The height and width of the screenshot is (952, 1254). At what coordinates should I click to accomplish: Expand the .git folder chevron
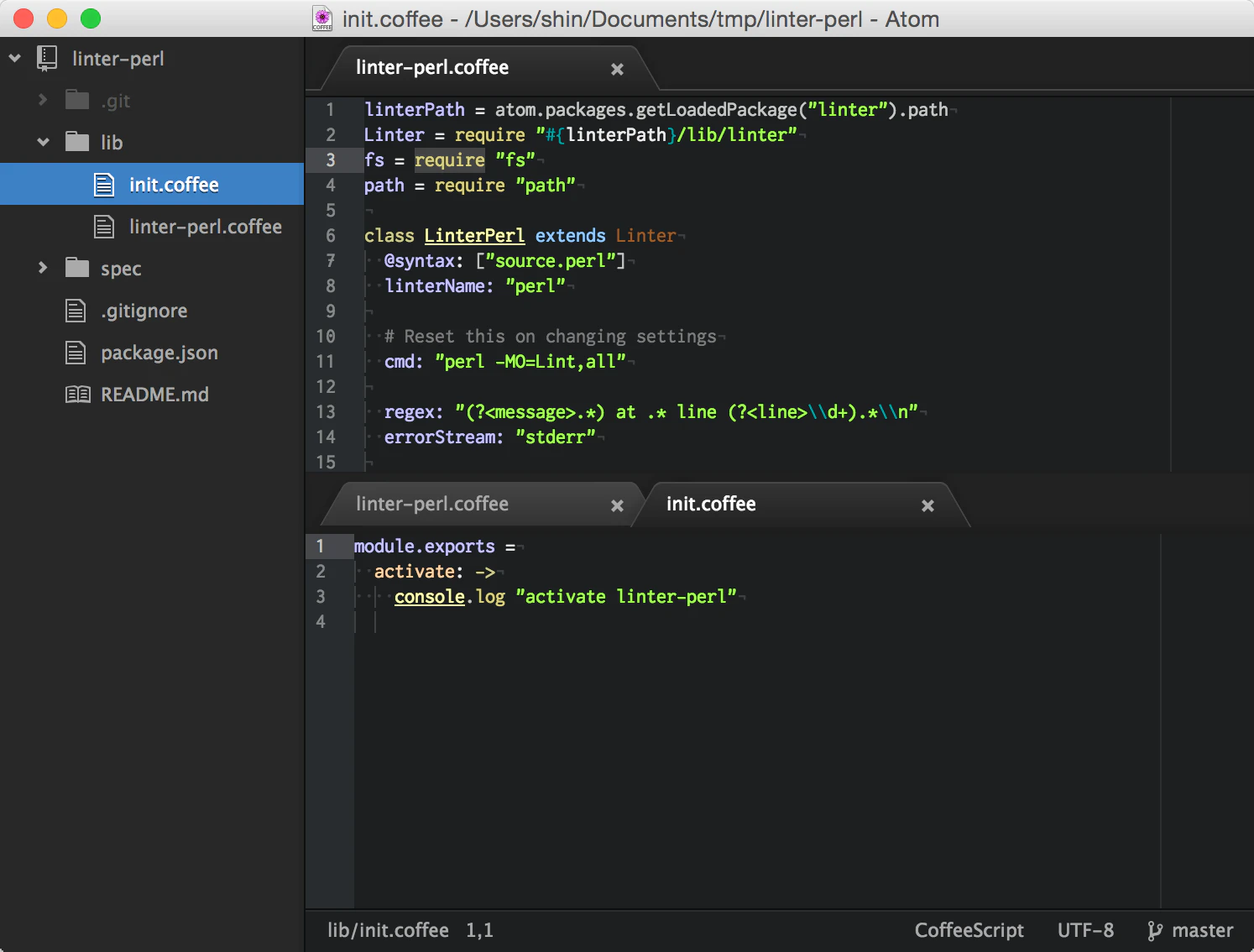click(x=43, y=100)
